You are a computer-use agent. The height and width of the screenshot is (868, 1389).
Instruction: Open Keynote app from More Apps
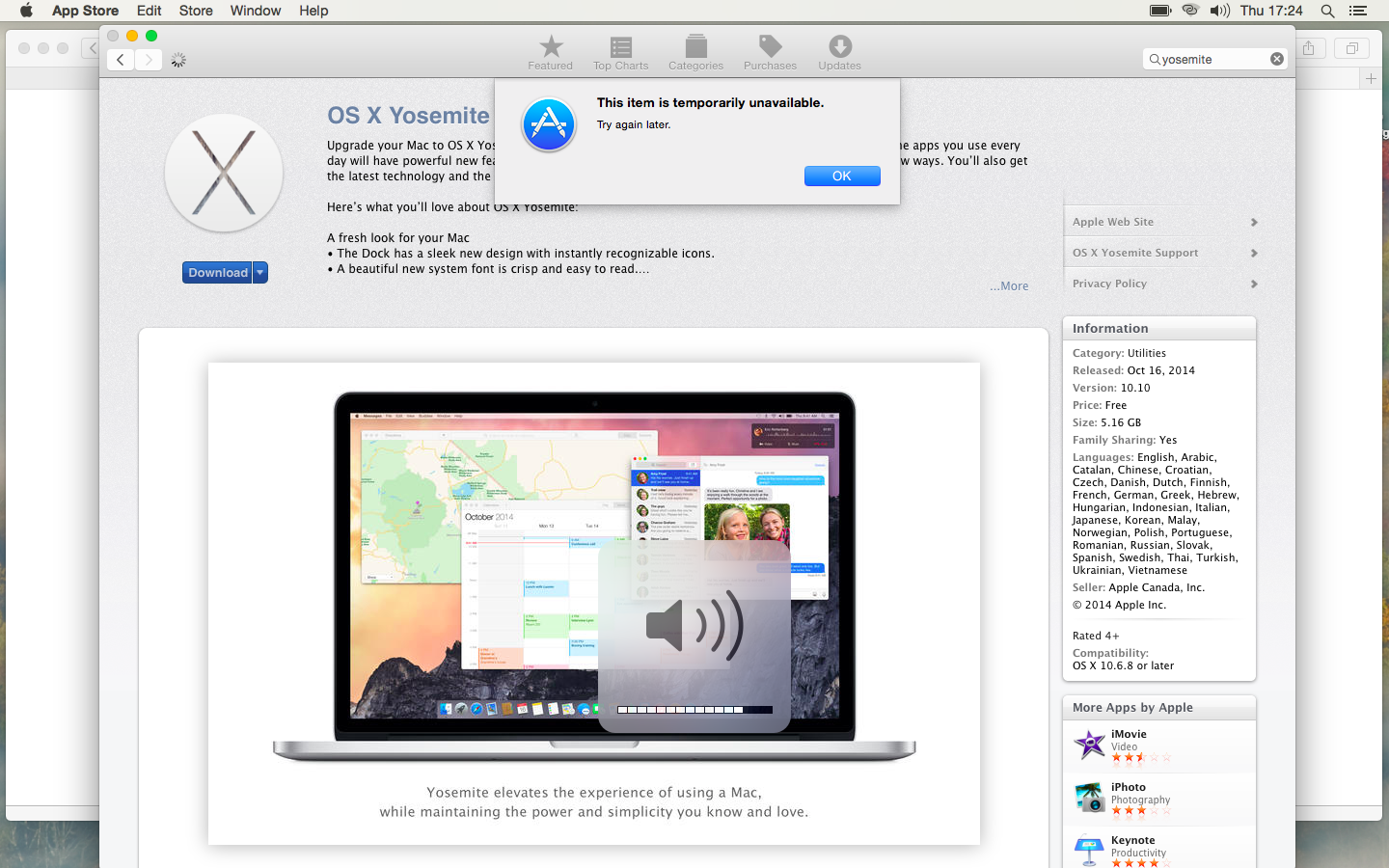1132,840
